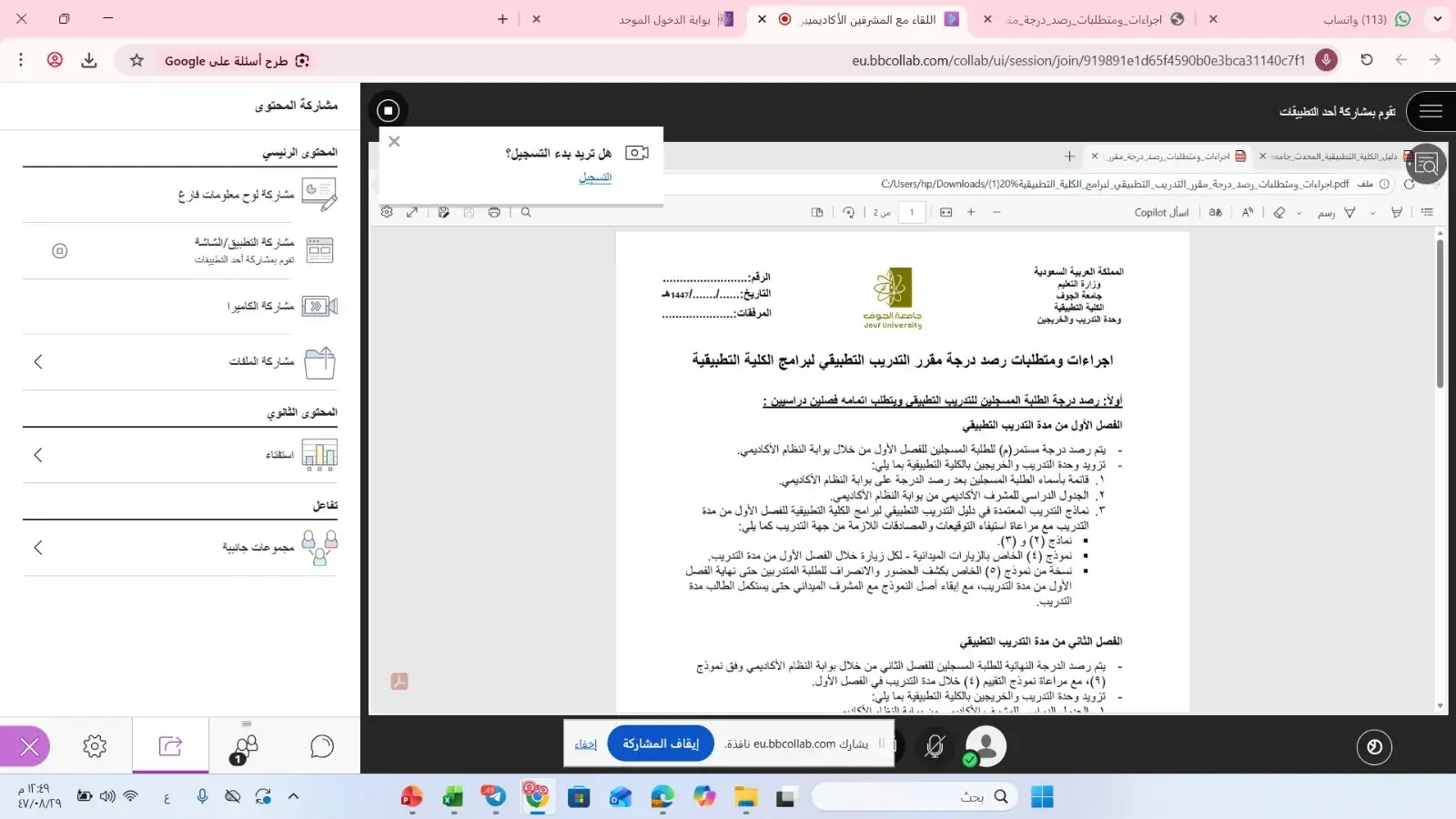The height and width of the screenshot is (819, 1456).
Task: Click the التسجيل link in recording prompt
Action: point(595,177)
